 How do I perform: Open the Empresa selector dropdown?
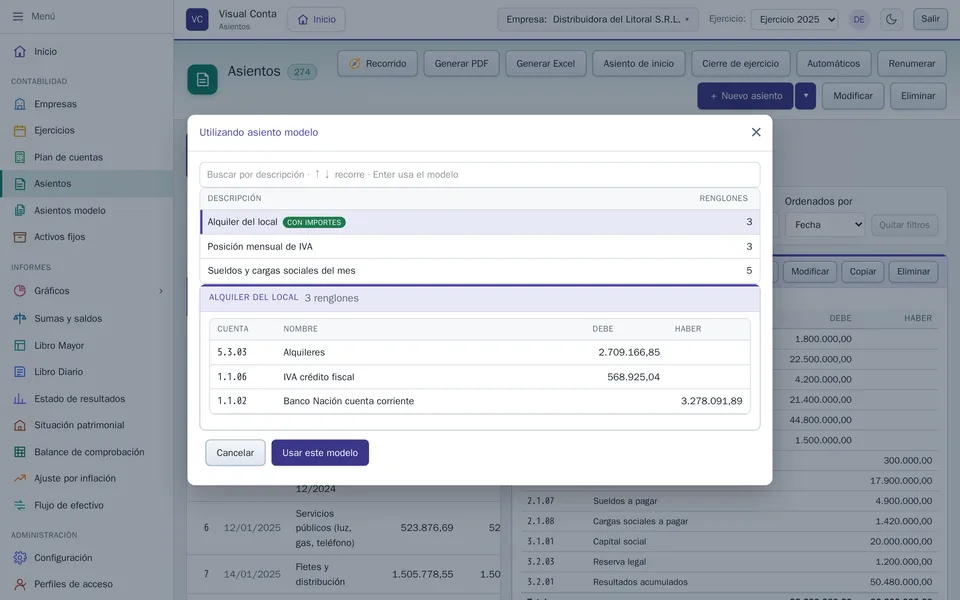tap(598, 19)
